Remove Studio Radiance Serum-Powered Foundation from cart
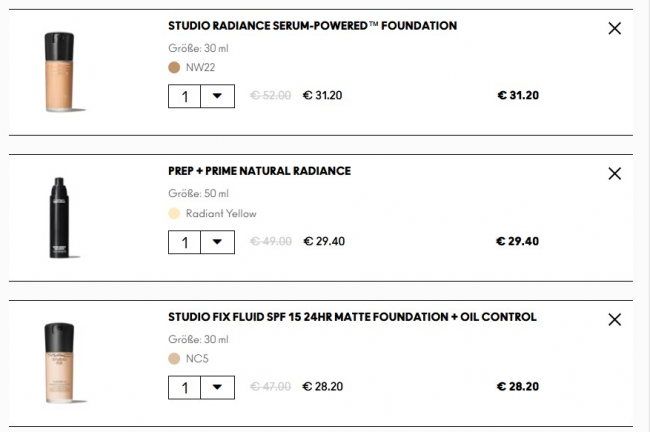This screenshot has height=432, width=650. (615, 29)
